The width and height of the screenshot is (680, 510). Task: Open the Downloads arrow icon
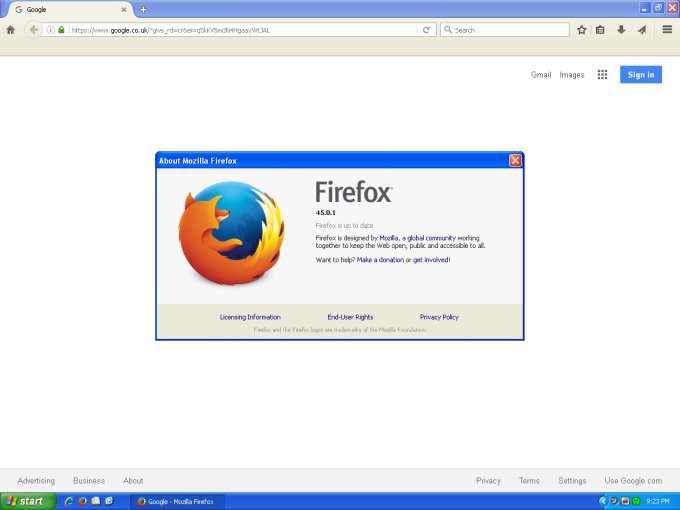[x=621, y=30]
